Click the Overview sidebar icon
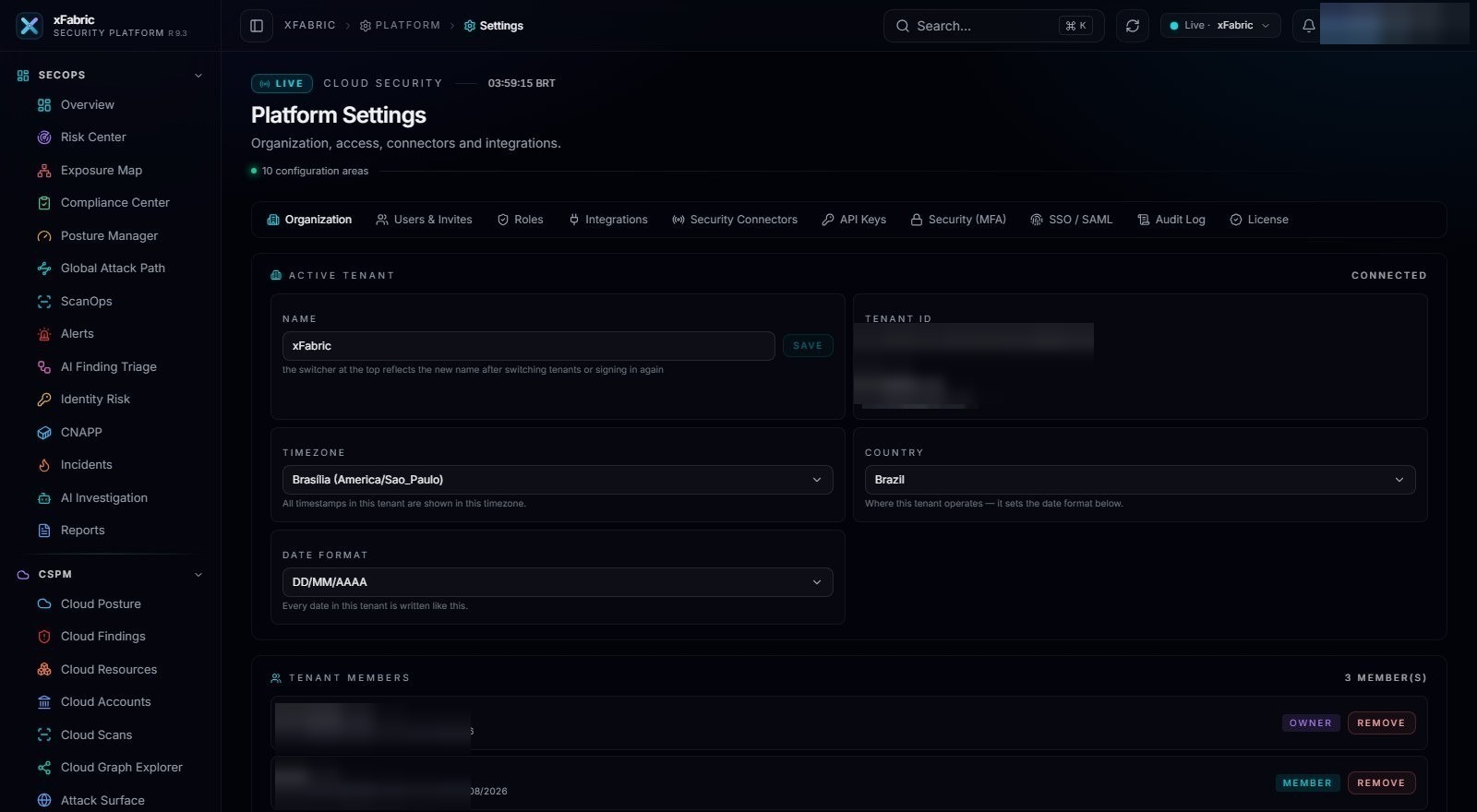1477x812 pixels. tap(44, 105)
